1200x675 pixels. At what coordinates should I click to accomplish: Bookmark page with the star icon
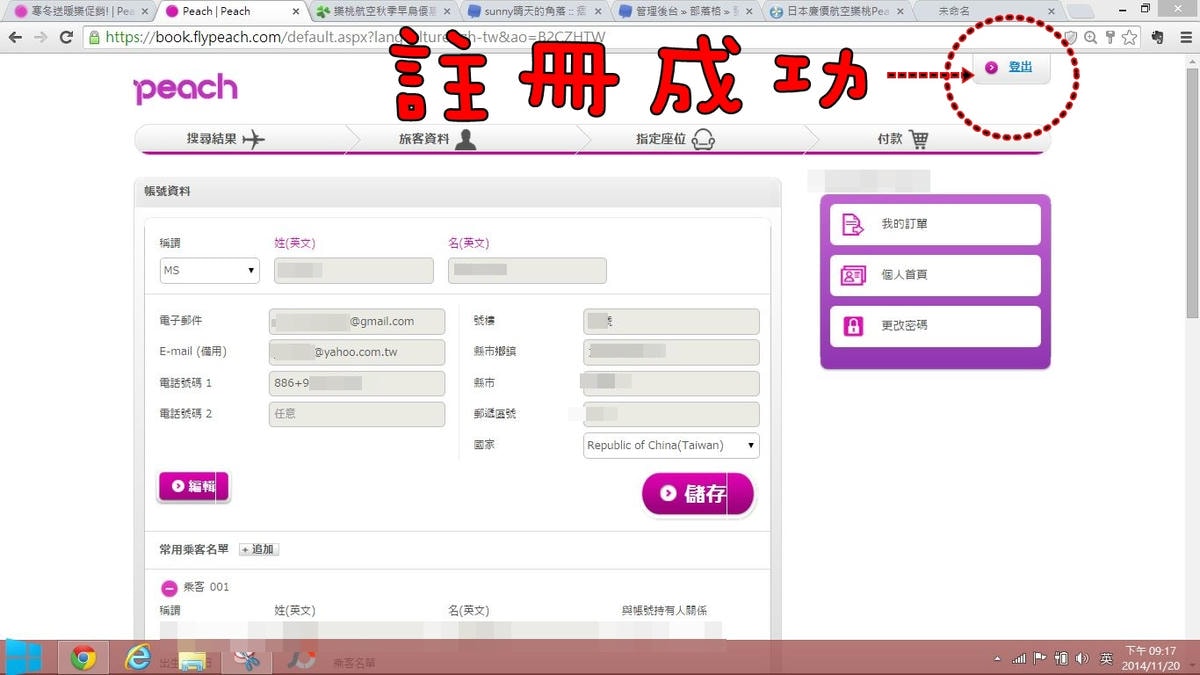[x=1129, y=37]
